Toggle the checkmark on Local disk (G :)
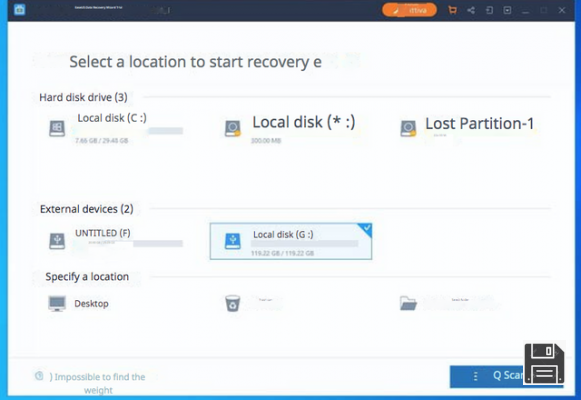This screenshot has width=581, height=400. tap(366, 228)
